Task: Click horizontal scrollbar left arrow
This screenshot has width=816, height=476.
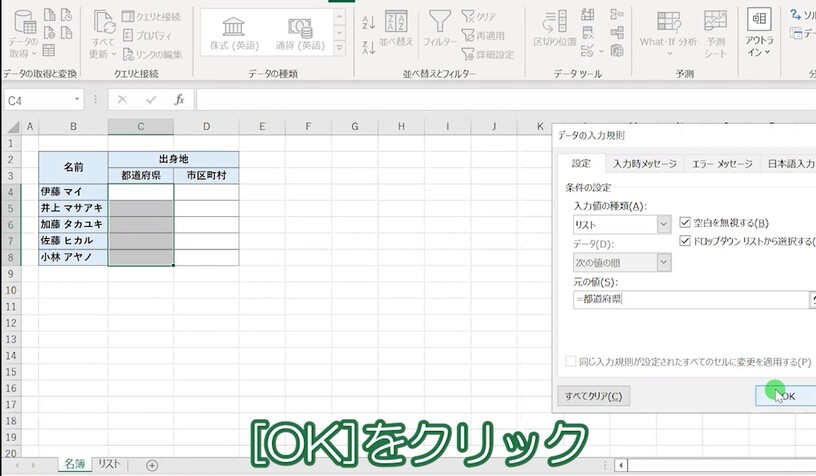Action: [x=621, y=465]
